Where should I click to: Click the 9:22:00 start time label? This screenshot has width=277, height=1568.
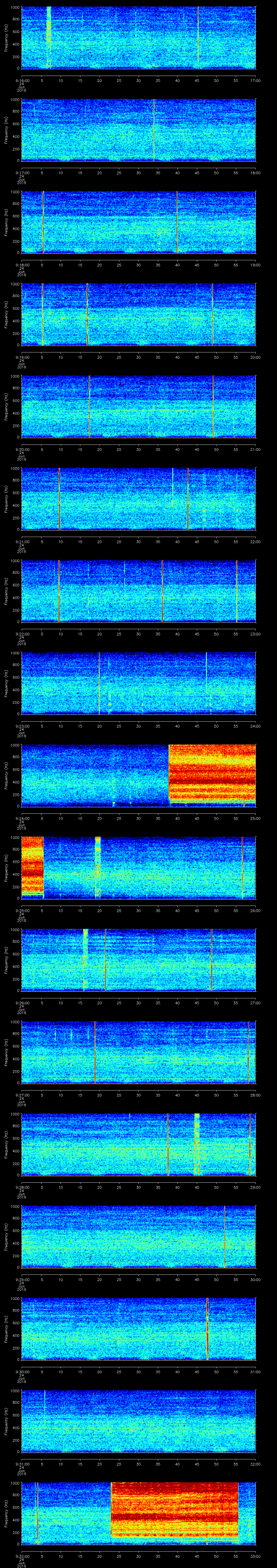[22, 634]
